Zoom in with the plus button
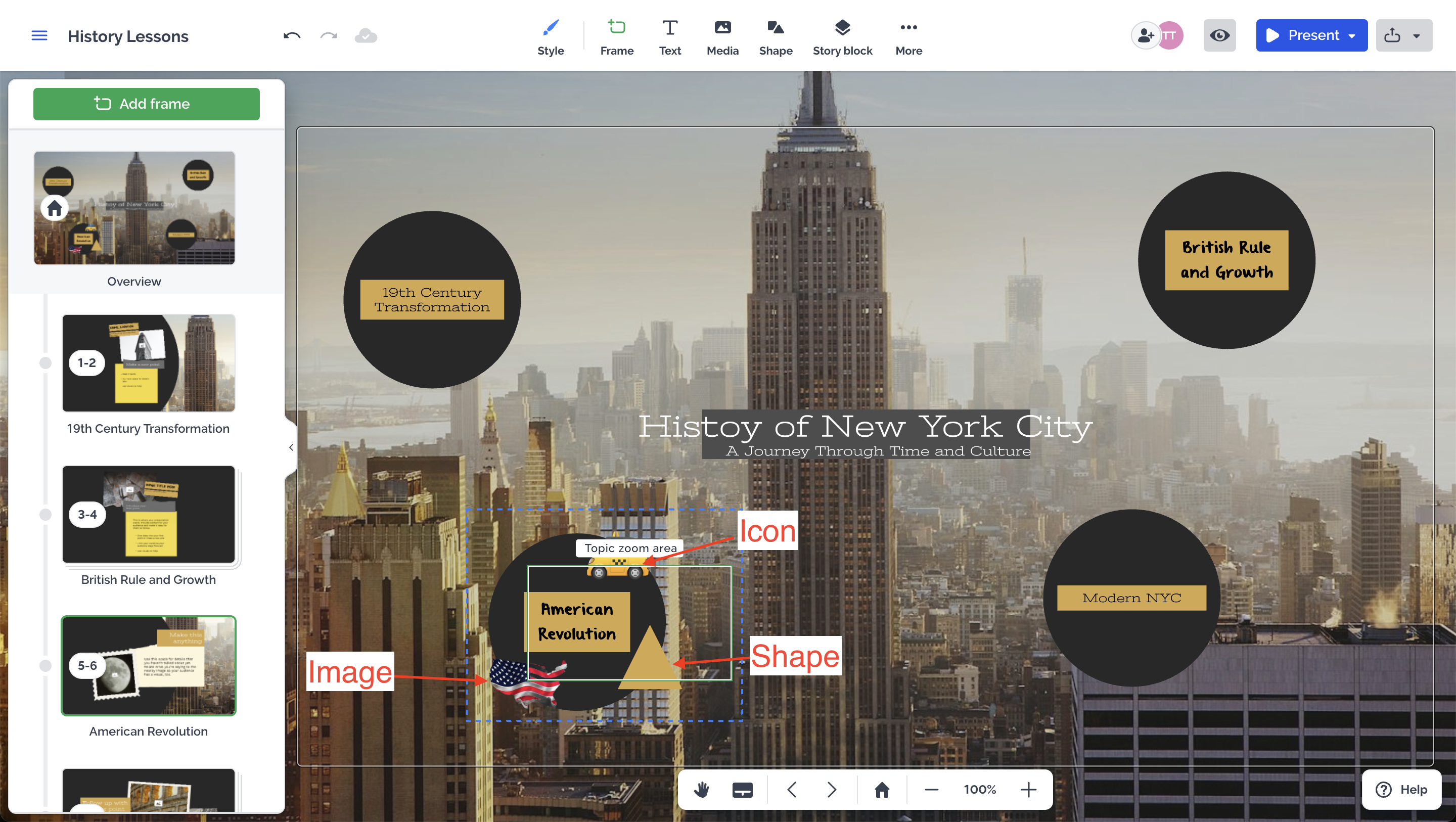Screen dimensions: 1456x822 (x=1029, y=790)
